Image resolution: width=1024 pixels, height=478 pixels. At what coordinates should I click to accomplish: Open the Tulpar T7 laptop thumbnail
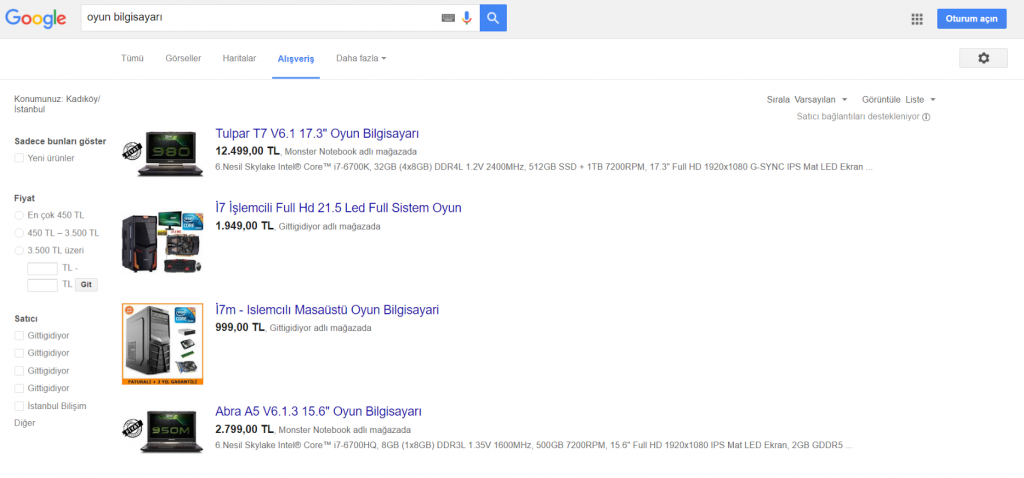tap(162, 153)
